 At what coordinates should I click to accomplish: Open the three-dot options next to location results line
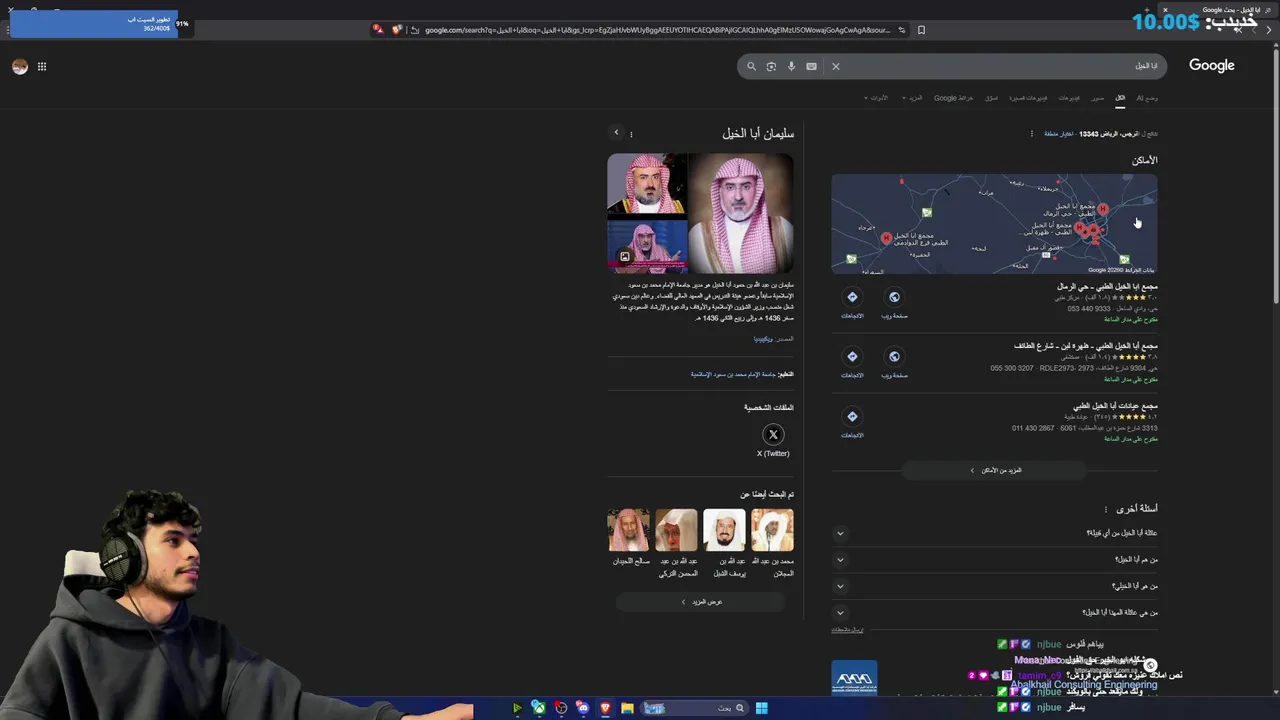[1032, 134]
